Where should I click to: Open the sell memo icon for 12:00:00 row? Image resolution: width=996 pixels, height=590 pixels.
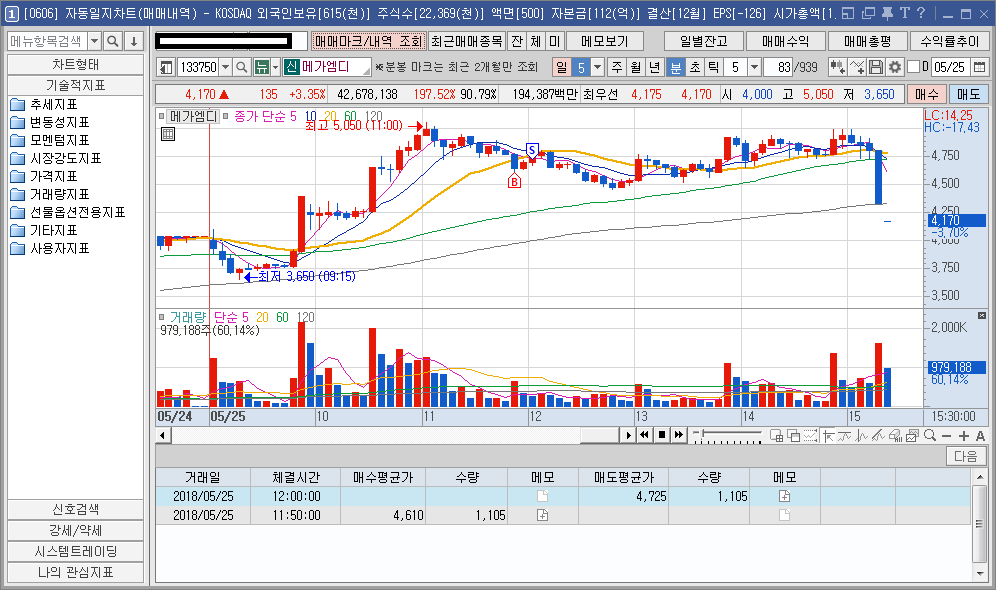coord(784,496)
